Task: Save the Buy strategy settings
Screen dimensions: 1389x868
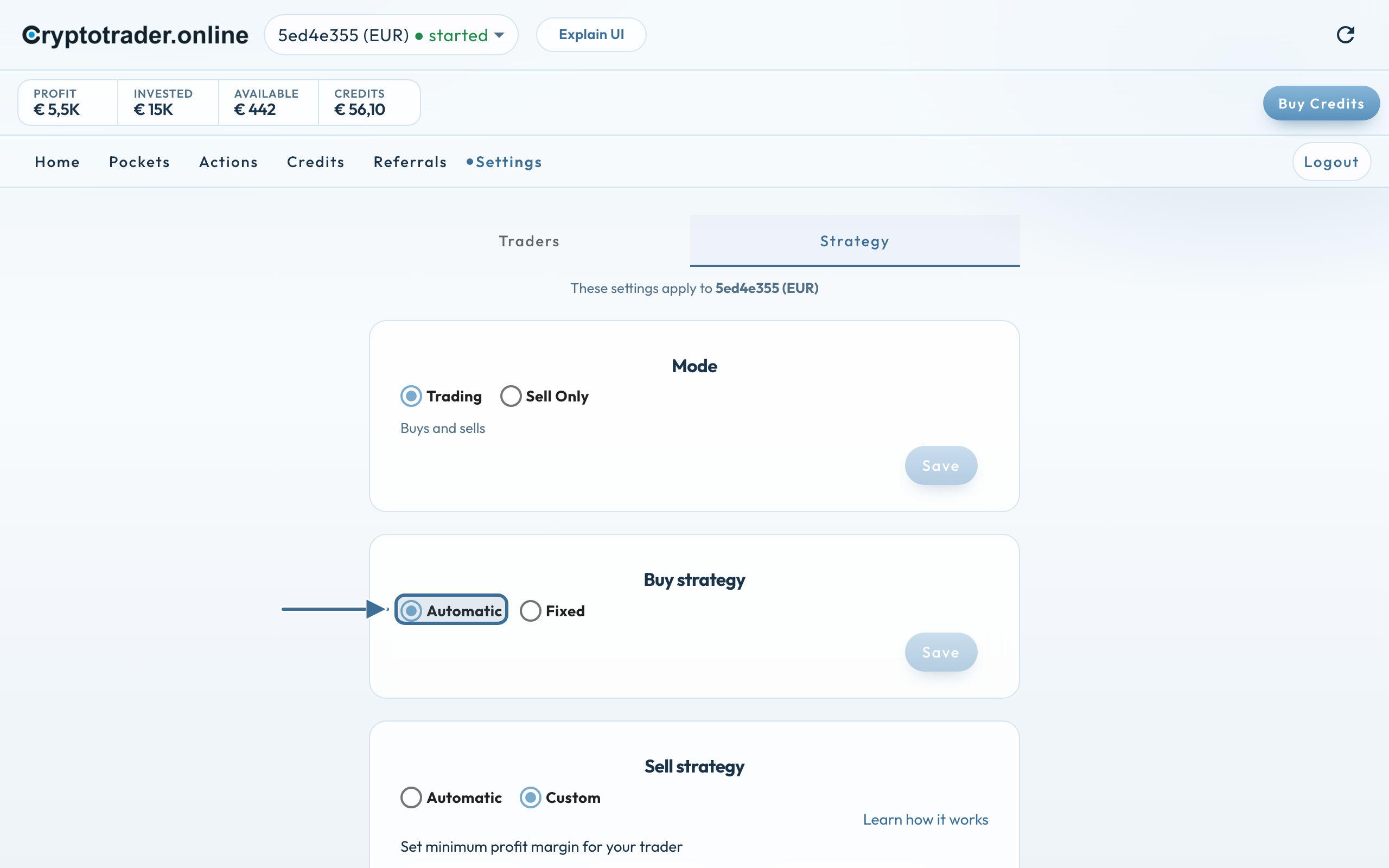Action: coord(941,652)
